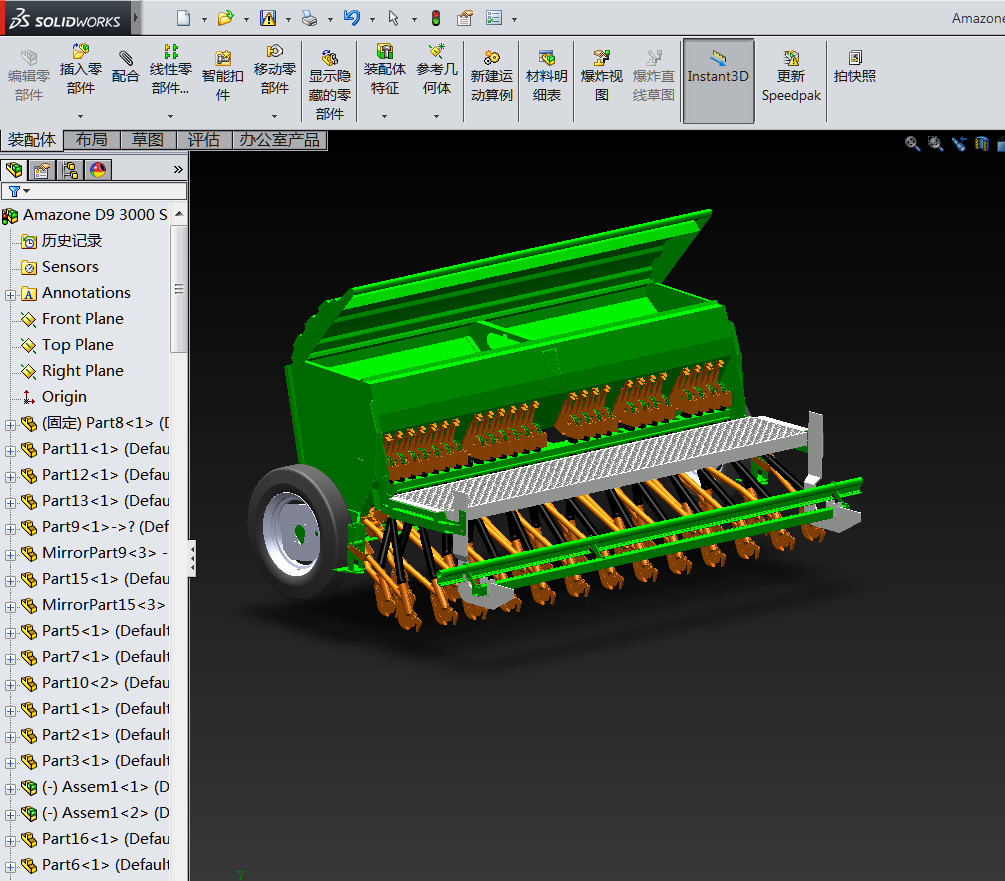This screenshot has height=881, width=1005.
Task: Click the rebuild traffic light icon
Action: (x=435, y=18)
